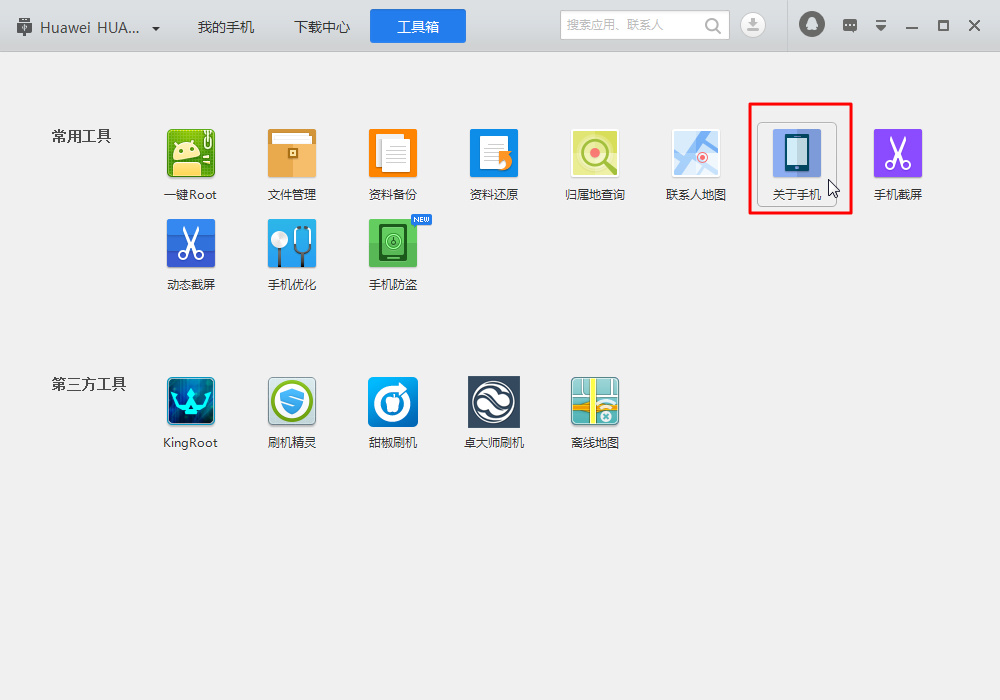1000x700 pixels.
Task: Open 资料备份 data backup tool
Action: click(393, 164)
